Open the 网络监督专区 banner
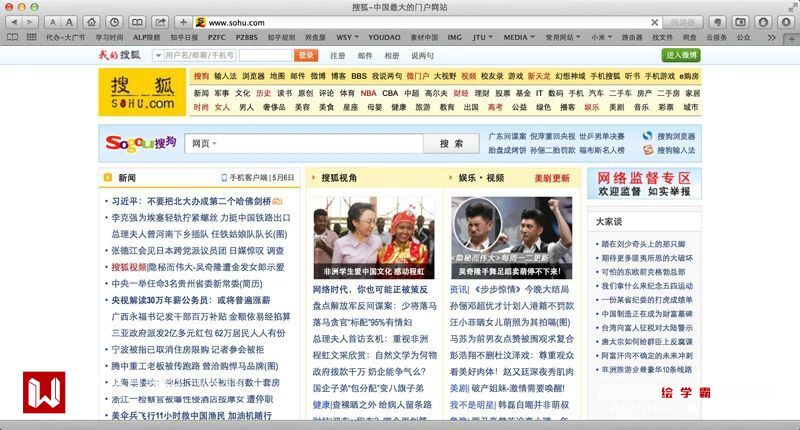Viewport: 800px width, 430px height. point(644,184)
